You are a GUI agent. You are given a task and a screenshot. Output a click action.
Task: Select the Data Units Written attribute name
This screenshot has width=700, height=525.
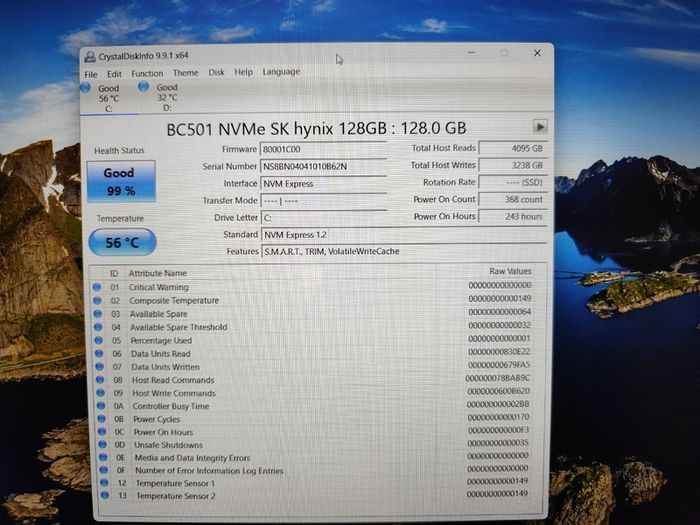point(165,367)
